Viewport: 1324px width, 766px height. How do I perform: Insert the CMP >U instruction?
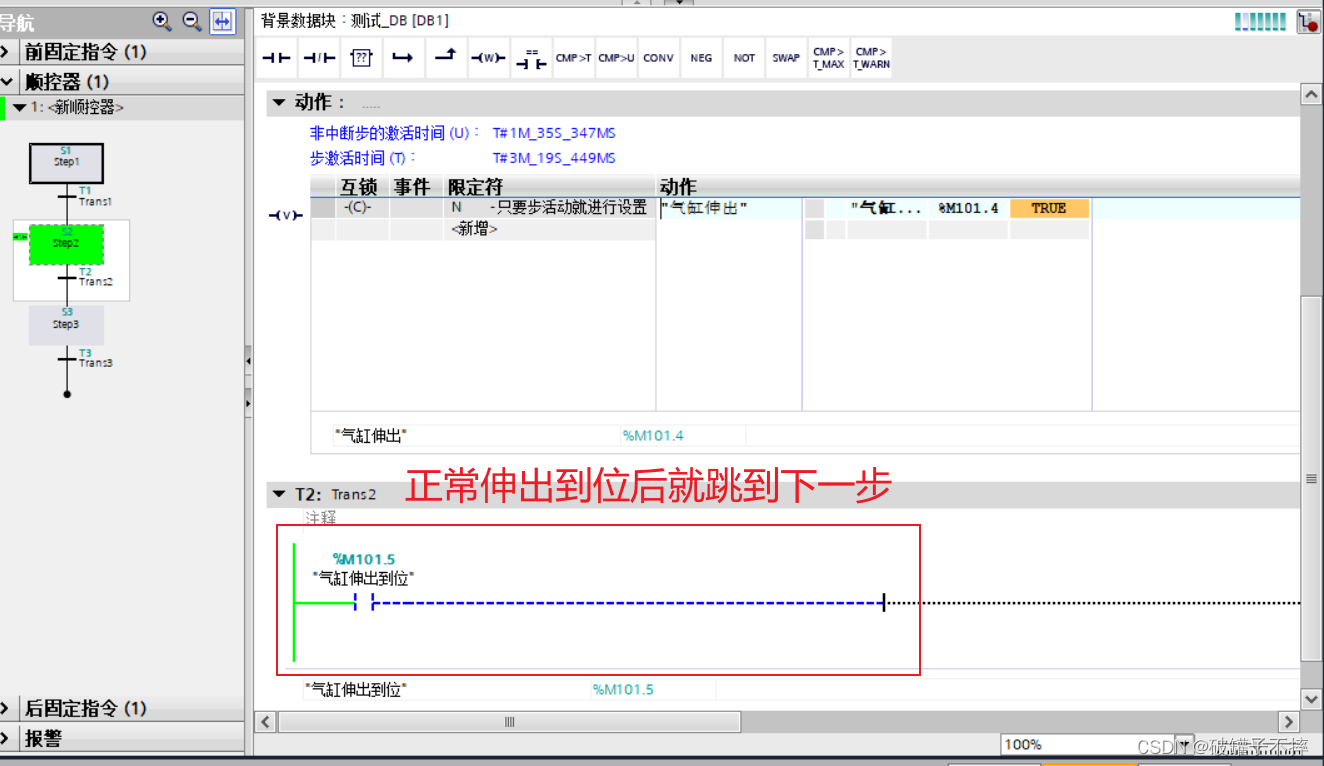pos(616,58)
